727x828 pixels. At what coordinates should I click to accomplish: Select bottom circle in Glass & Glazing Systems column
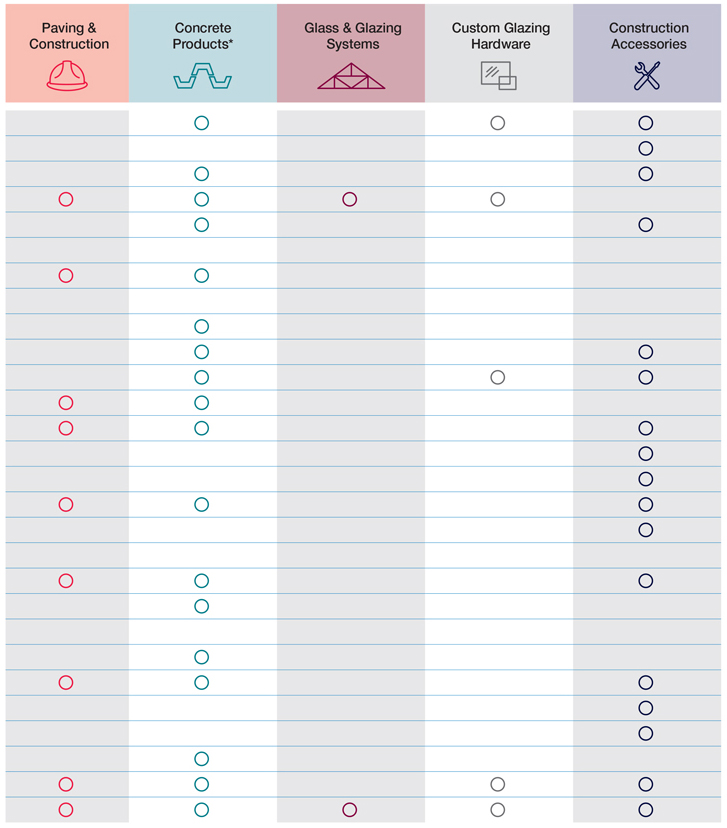click(349, 810)
